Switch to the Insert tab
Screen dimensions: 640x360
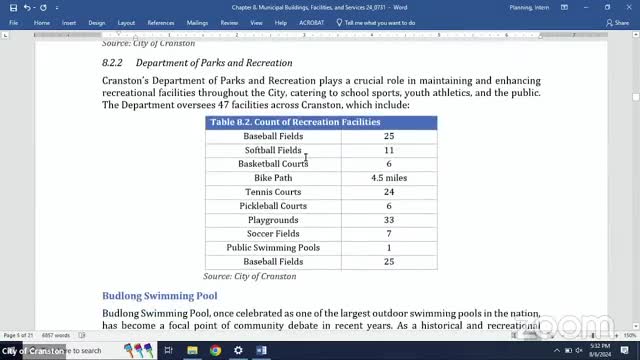coord(69,23)
